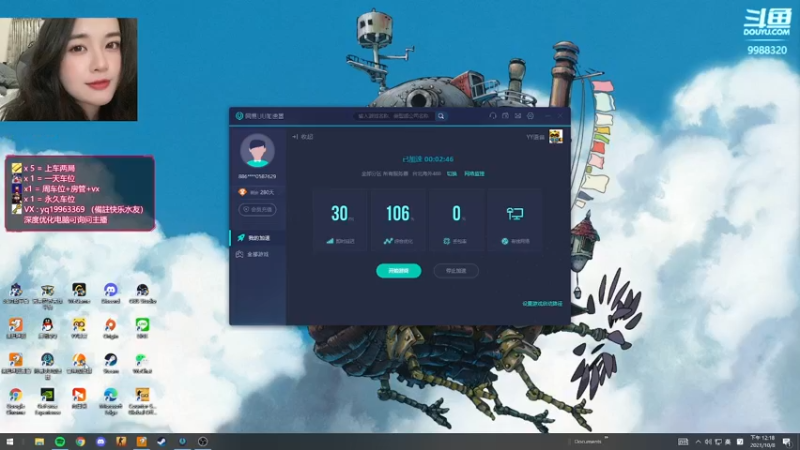Click the 停止加速 button
The width and height of the screenshot is (800, 450).
[456, 270]
